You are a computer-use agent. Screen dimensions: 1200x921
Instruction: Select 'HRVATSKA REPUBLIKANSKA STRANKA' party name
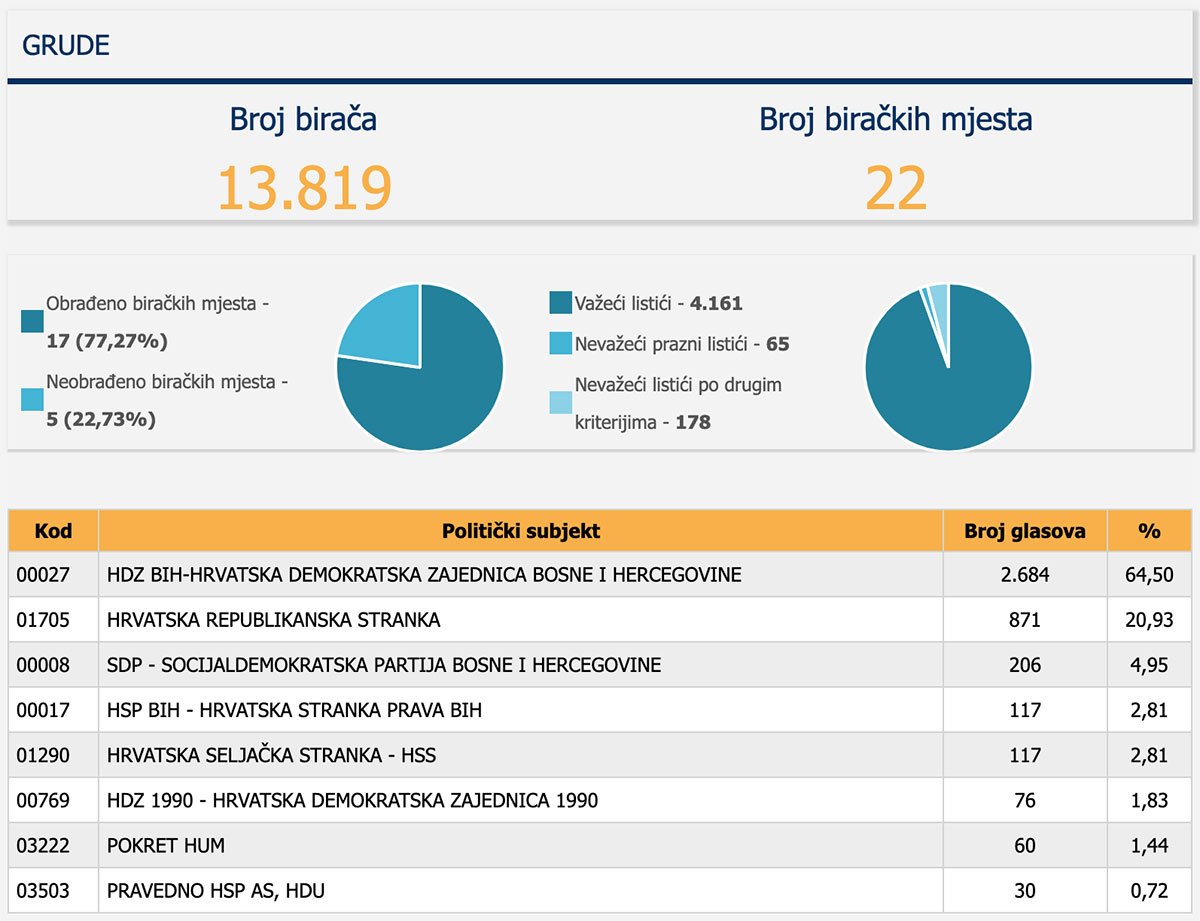(x=274, y=620)
